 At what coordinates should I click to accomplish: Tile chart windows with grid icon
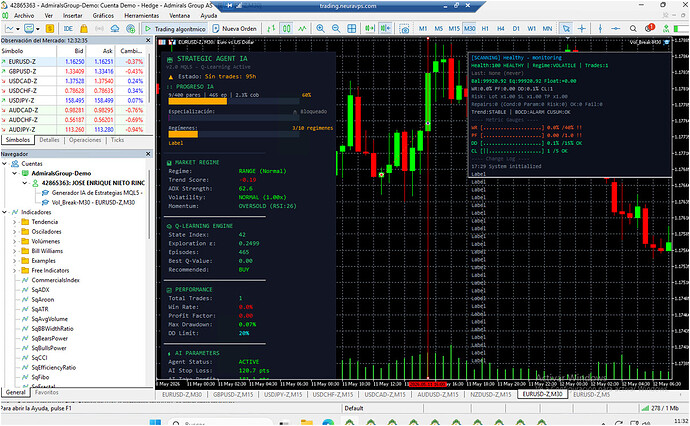(x=352, y=29)
